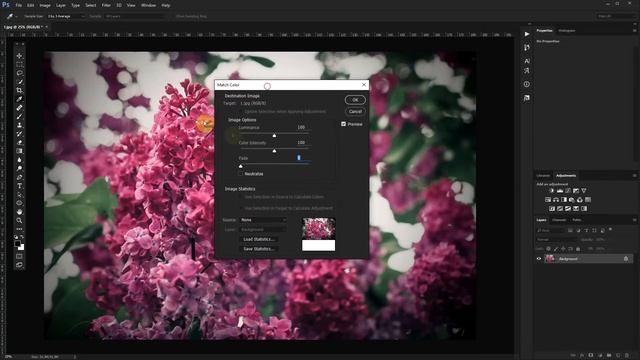Click the Match Color source thumbnail preview
The width and height of the screenshot is (640, 360).
(318, 229)
